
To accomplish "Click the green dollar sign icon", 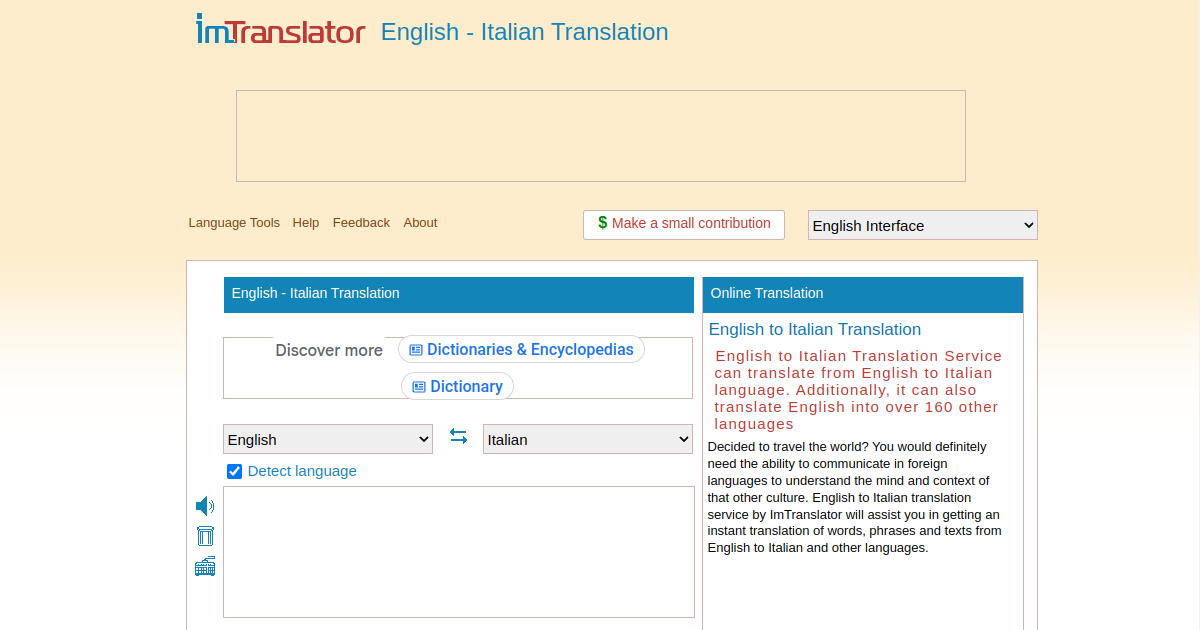I will tap(602, 223).
